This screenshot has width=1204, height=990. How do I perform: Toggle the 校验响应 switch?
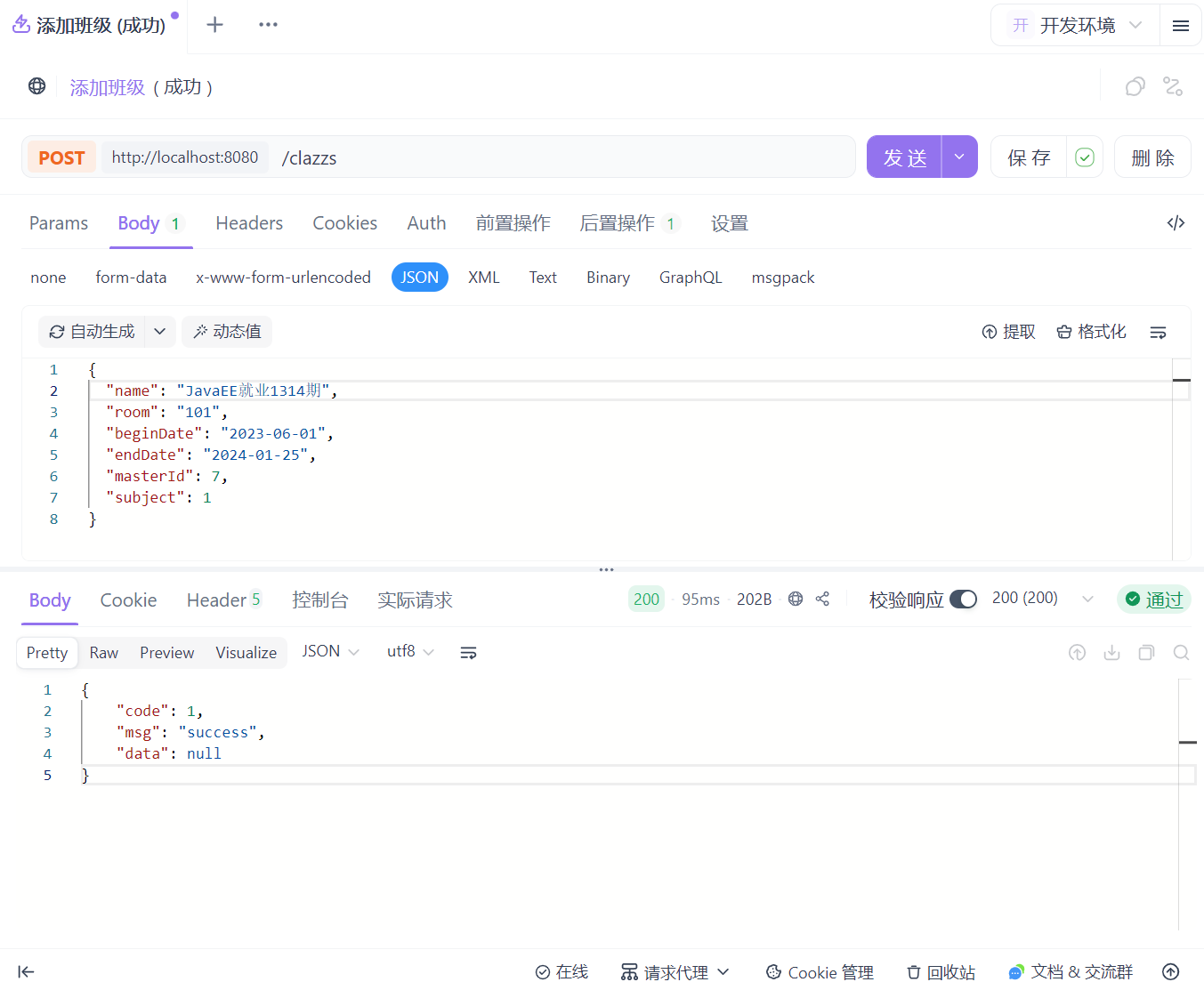point(963,599)
